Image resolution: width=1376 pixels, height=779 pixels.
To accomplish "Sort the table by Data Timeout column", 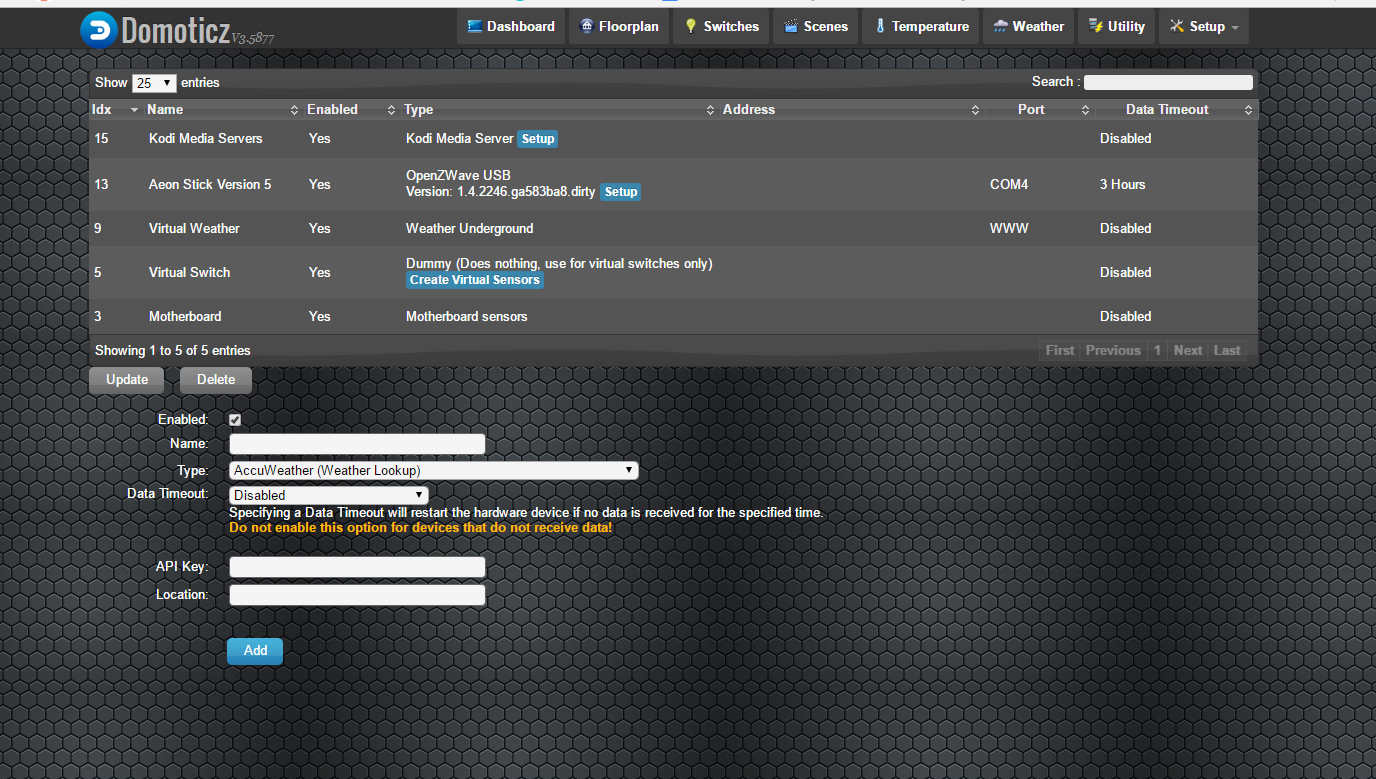I will click(1175, 110).
